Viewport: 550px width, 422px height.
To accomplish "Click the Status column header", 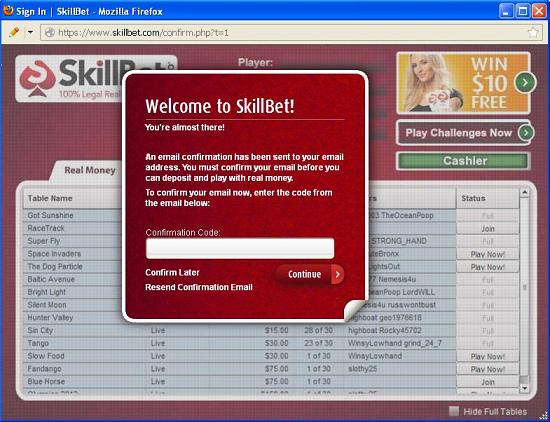I will pos(488,198).
